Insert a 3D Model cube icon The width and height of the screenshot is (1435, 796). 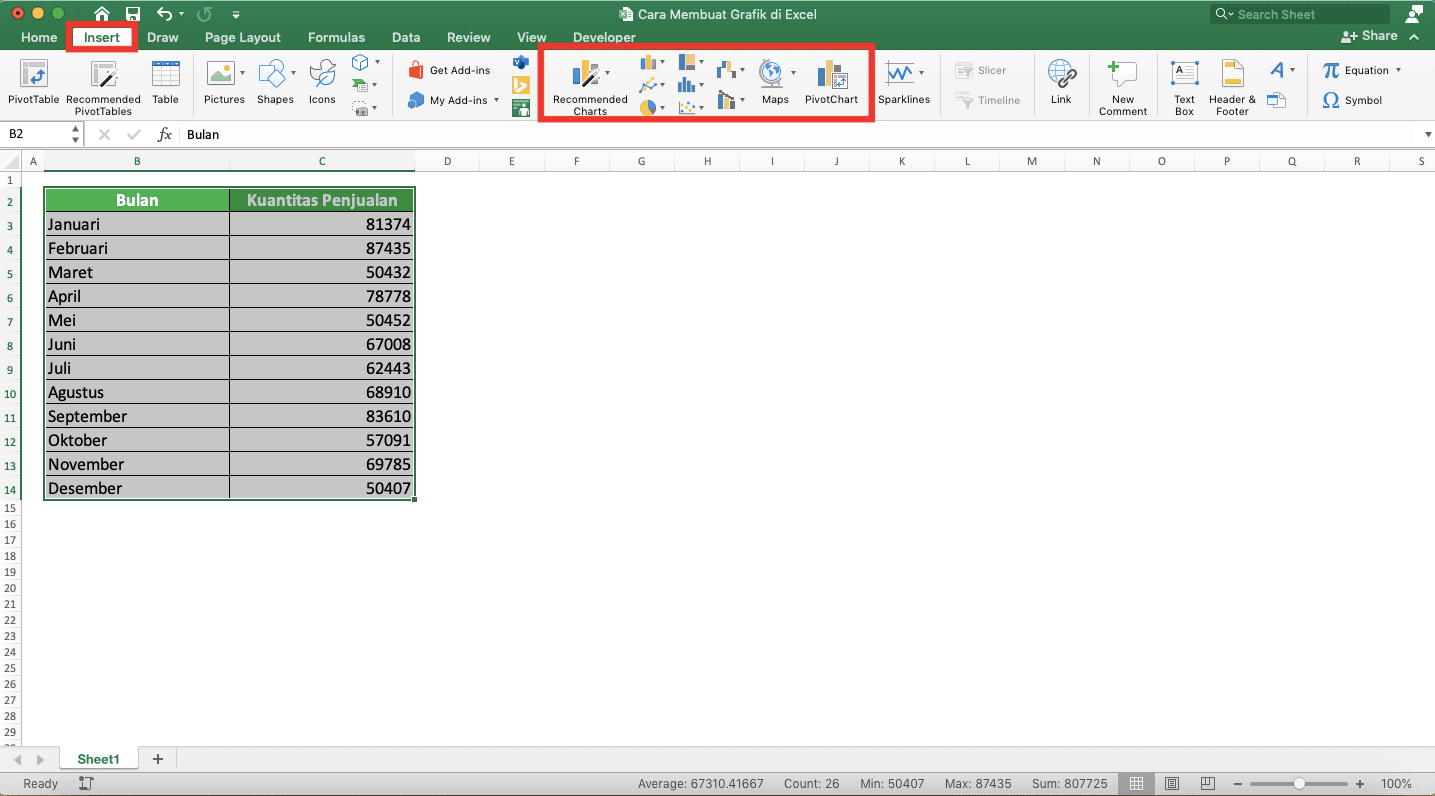pos(360,63)
